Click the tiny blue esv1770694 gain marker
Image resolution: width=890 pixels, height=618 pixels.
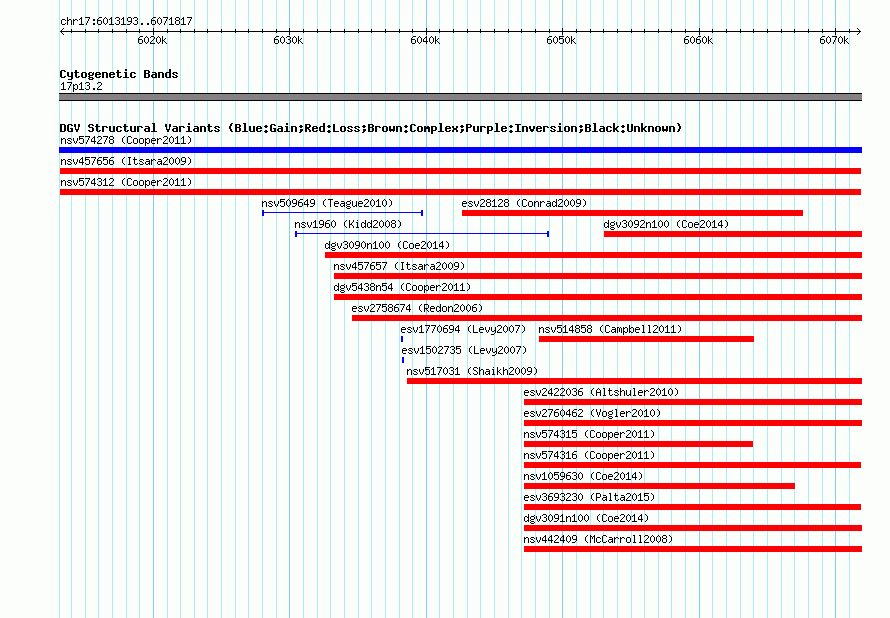(402, 339)
